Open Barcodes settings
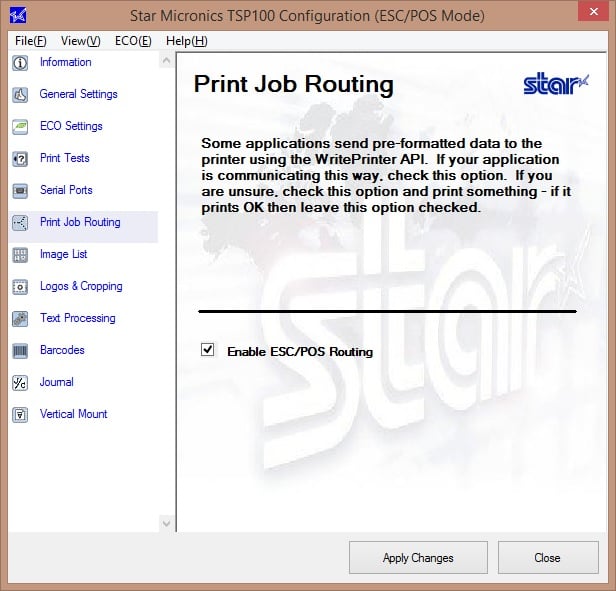This screenshot has width=616, height=591. click(x=62, y=350)
